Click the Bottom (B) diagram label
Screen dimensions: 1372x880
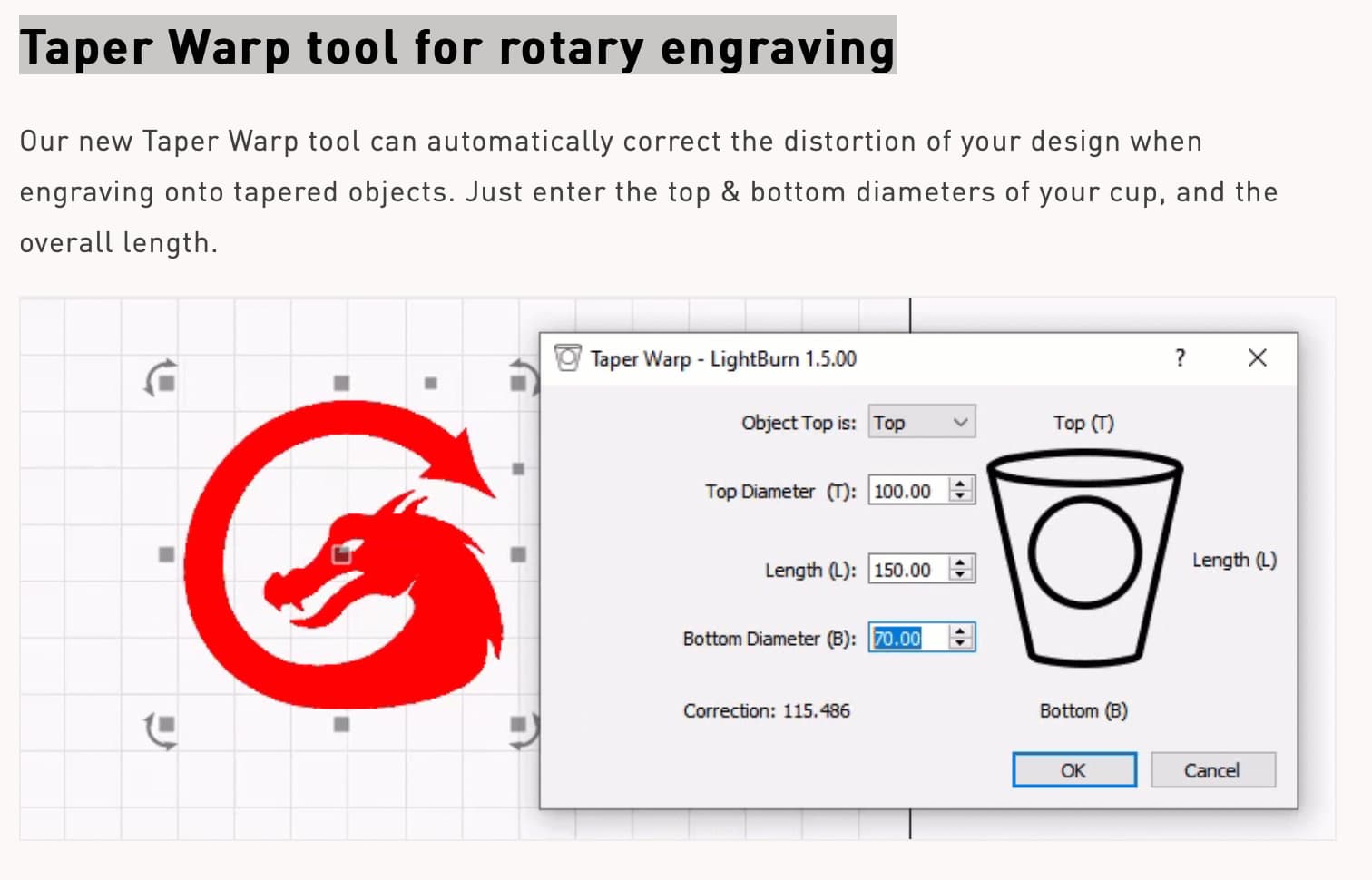pyautogui.click(x=1083, y=710)
